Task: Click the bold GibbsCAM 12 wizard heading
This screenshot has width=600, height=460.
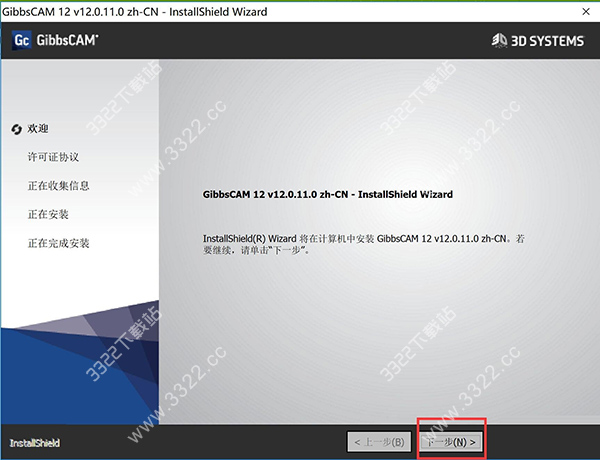Action: coord(328,194)
